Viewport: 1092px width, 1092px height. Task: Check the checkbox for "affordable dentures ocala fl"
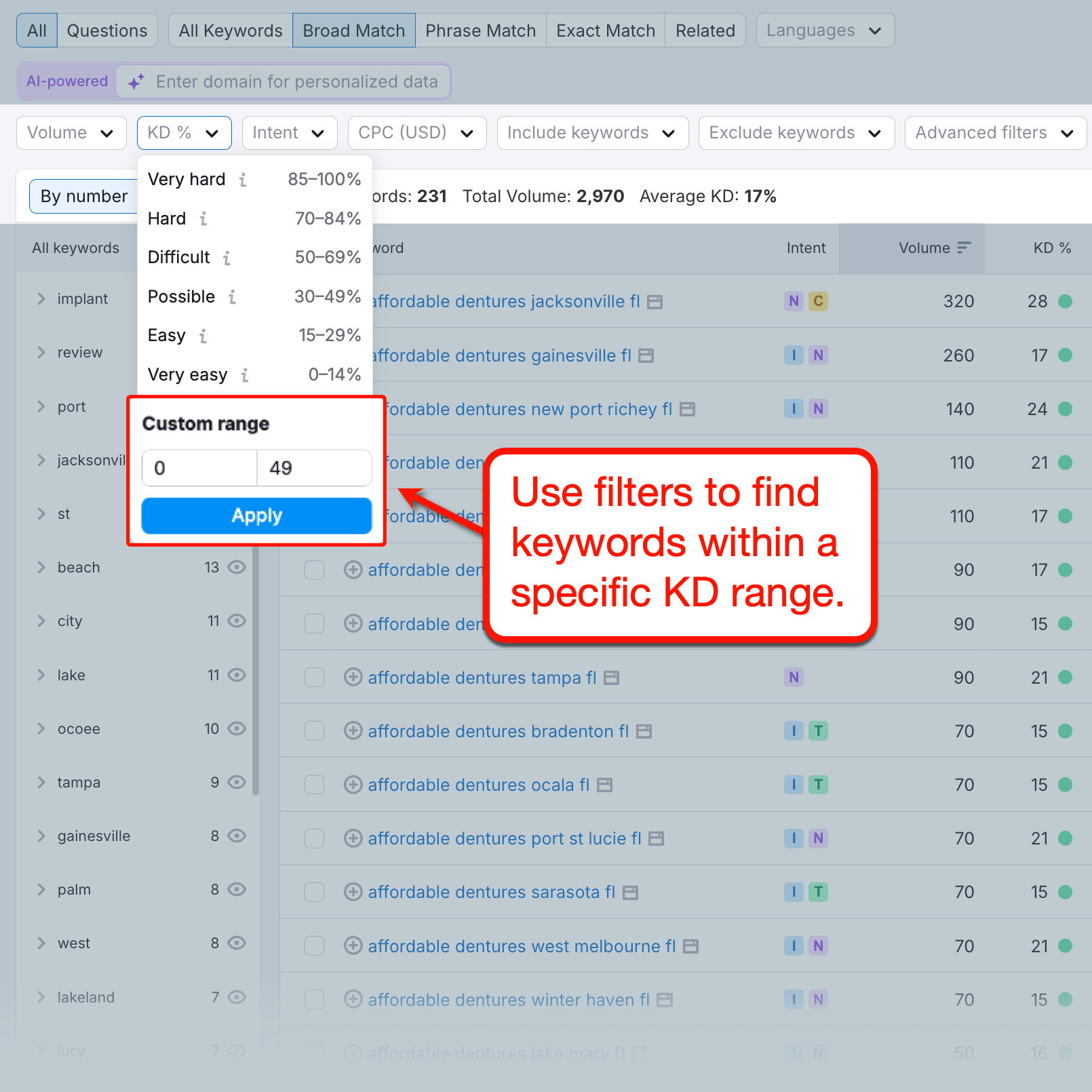coord(314,784)
